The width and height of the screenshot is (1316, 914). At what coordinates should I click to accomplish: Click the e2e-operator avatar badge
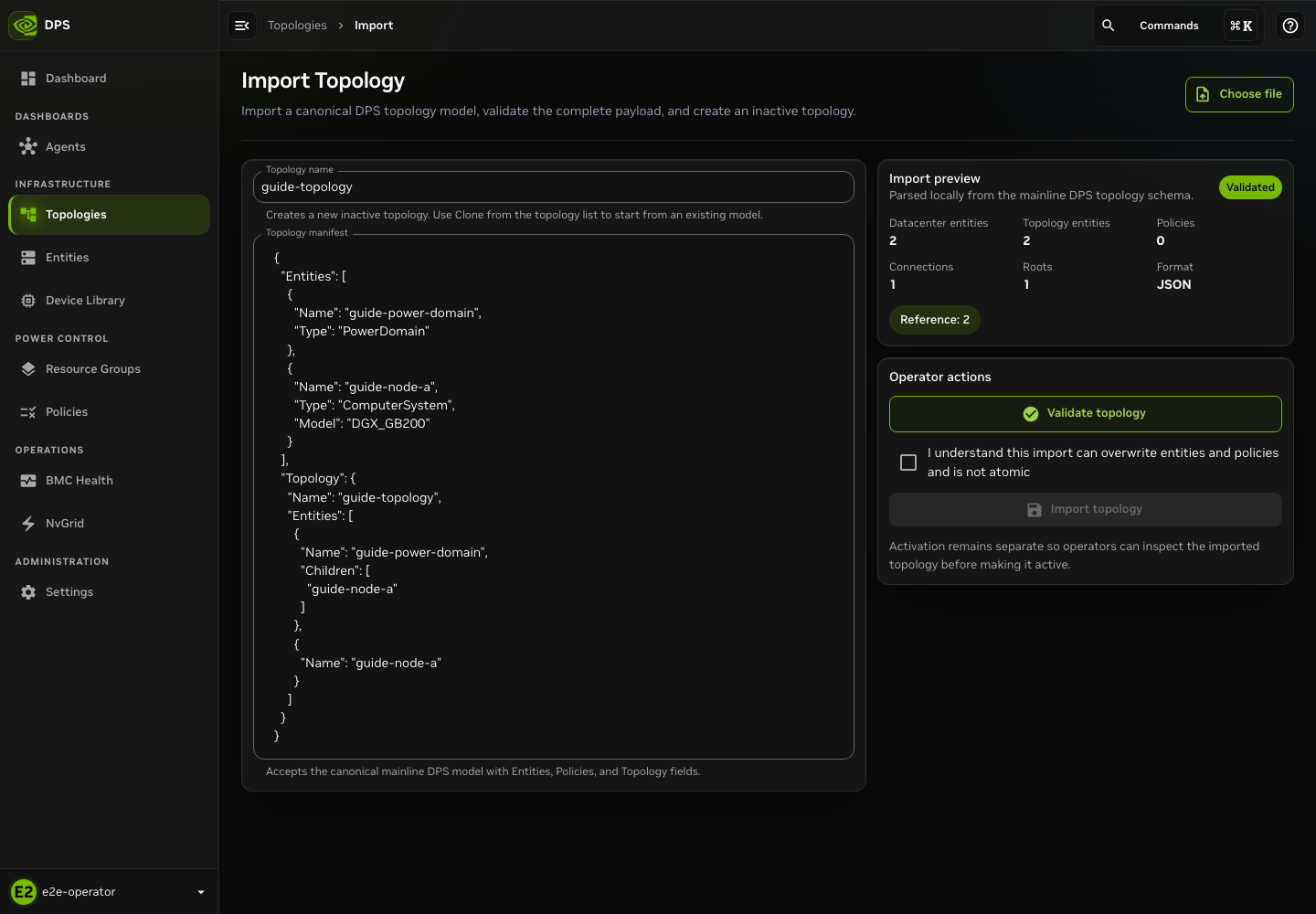coord(23,892)
